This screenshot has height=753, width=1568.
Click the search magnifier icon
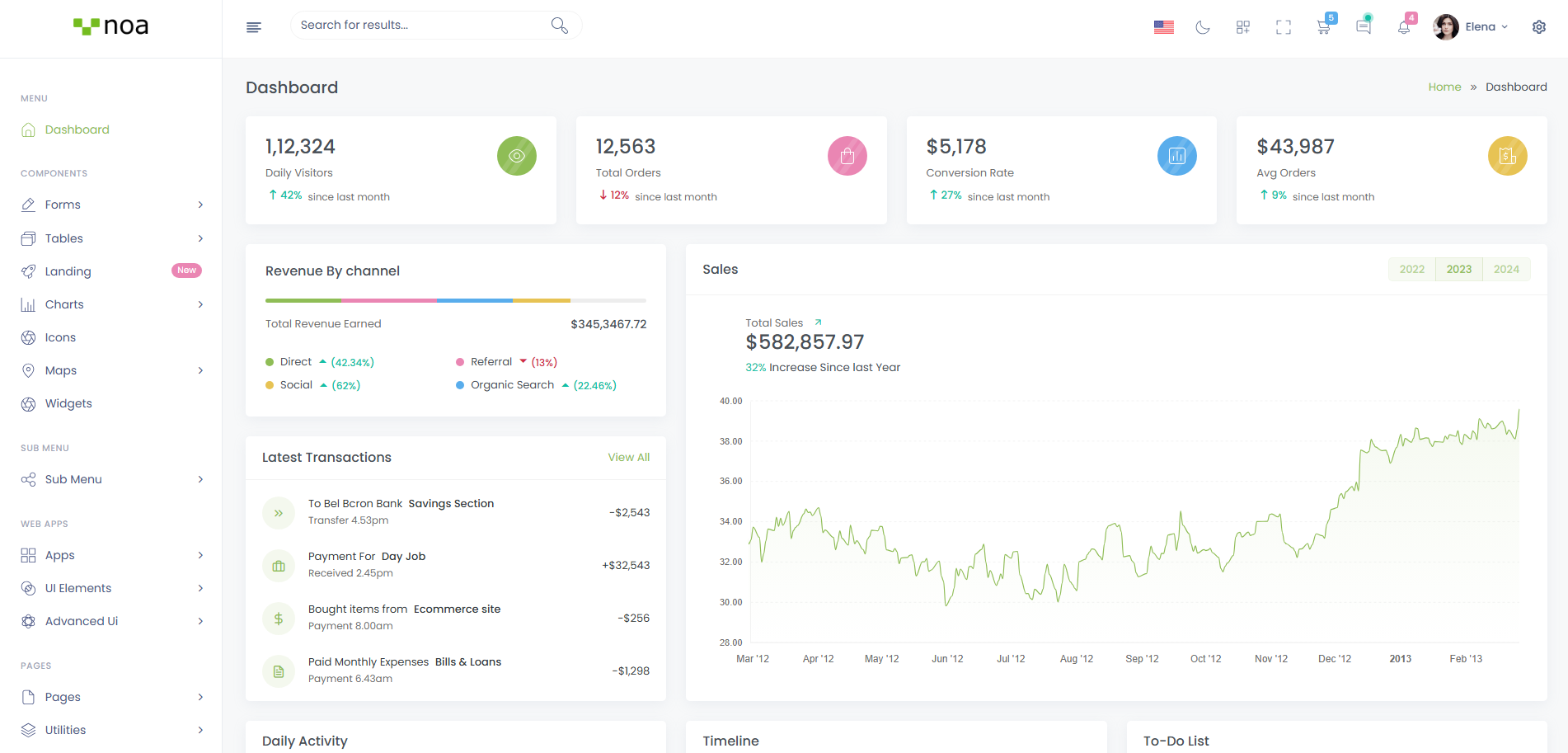(560, 26)
